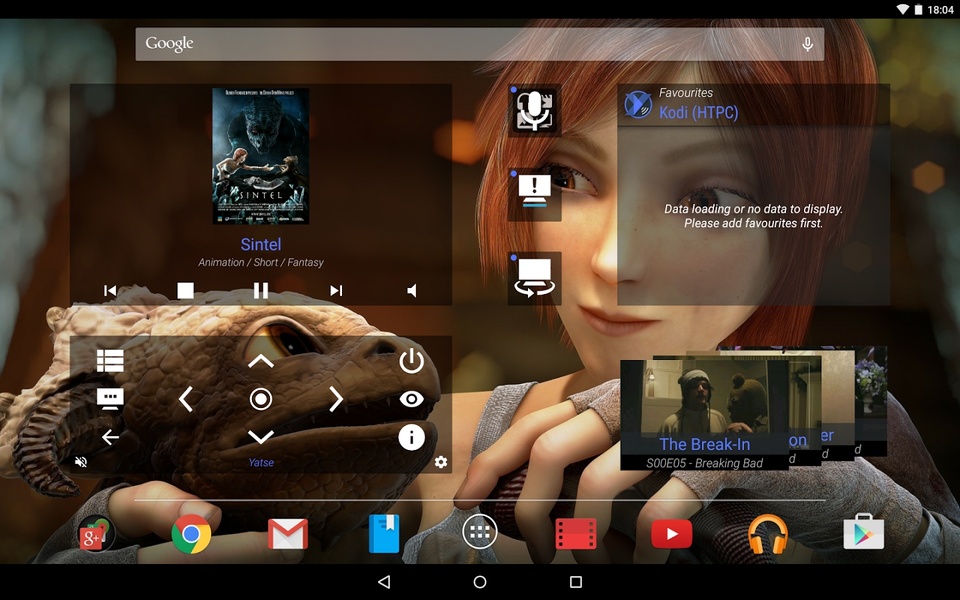Toggle mute in Yatse remote widget
960x600 pixels.
81,462
